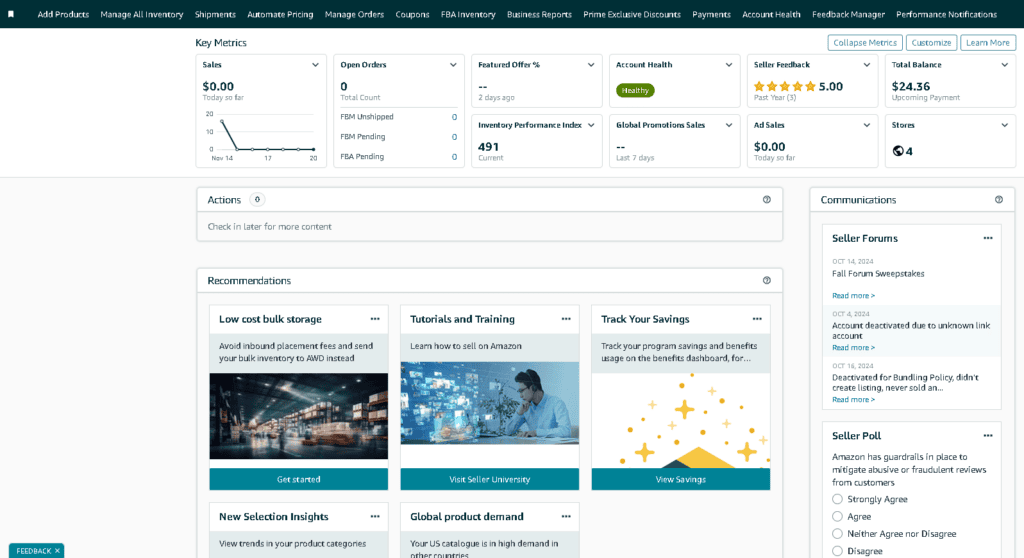Click the Collapse Metrics button
This screenshot has width=1024, height=558.
tap(865, 42)
